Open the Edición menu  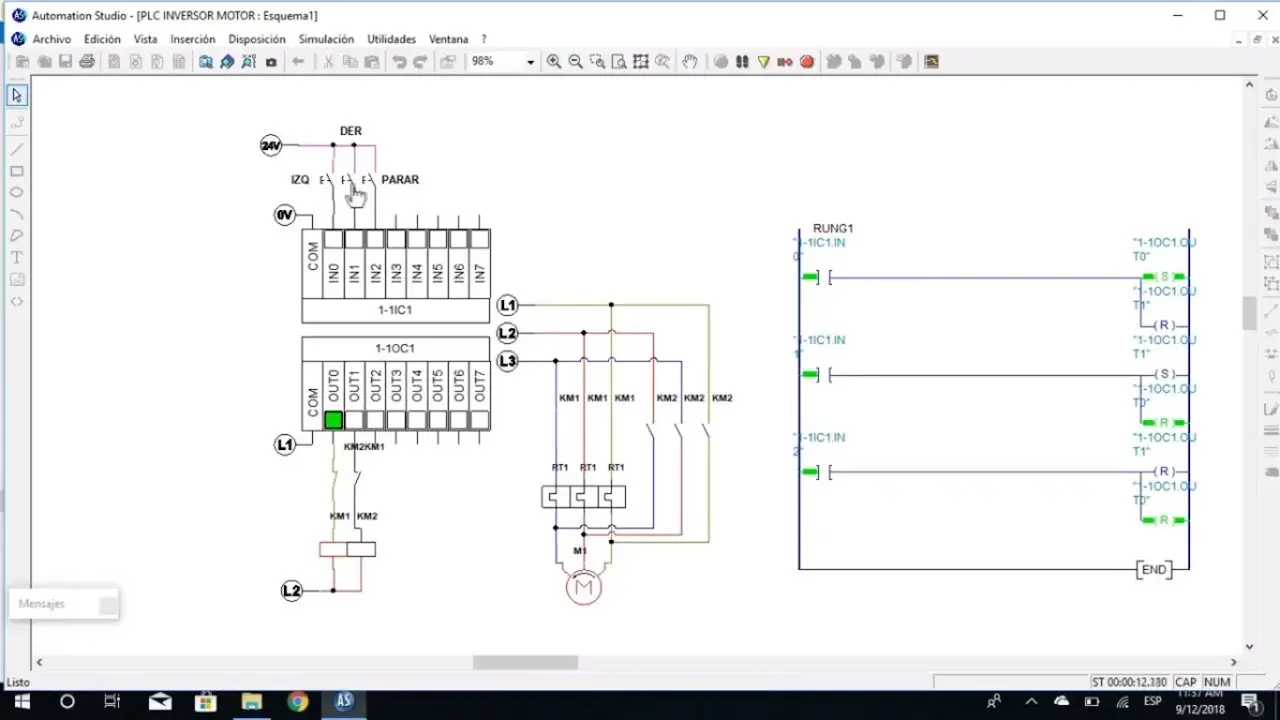pos(102,39)
